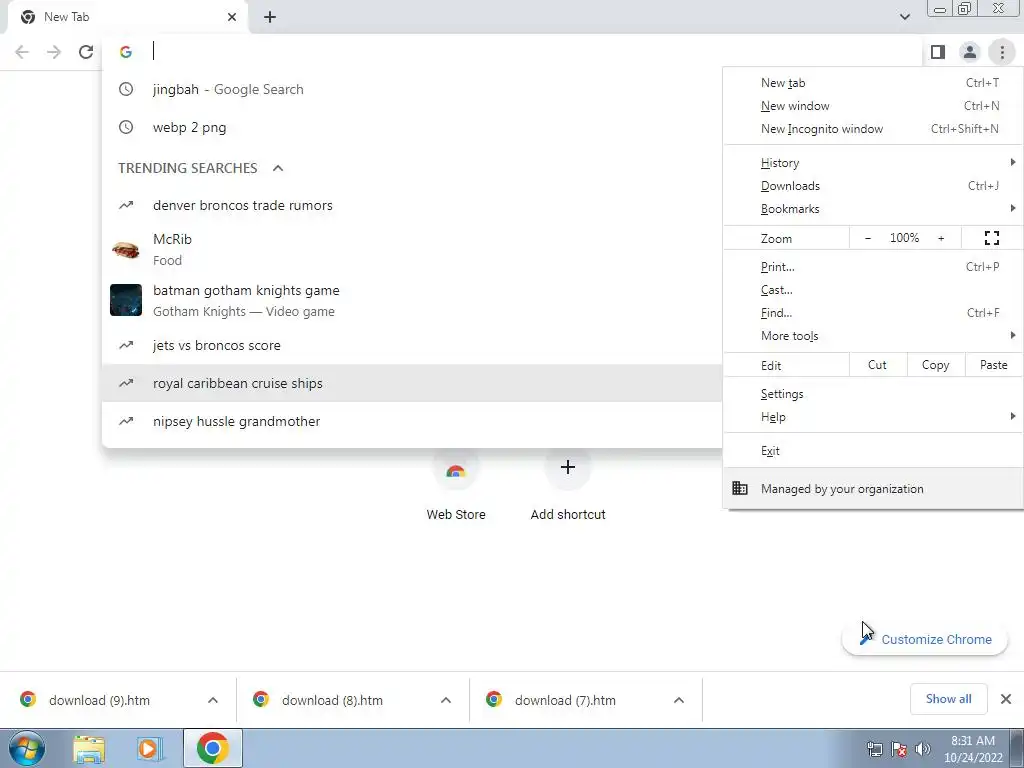The width and height of the screenshot is (1024, 768).
Task: Expand the History submenu
Action: 873,163
